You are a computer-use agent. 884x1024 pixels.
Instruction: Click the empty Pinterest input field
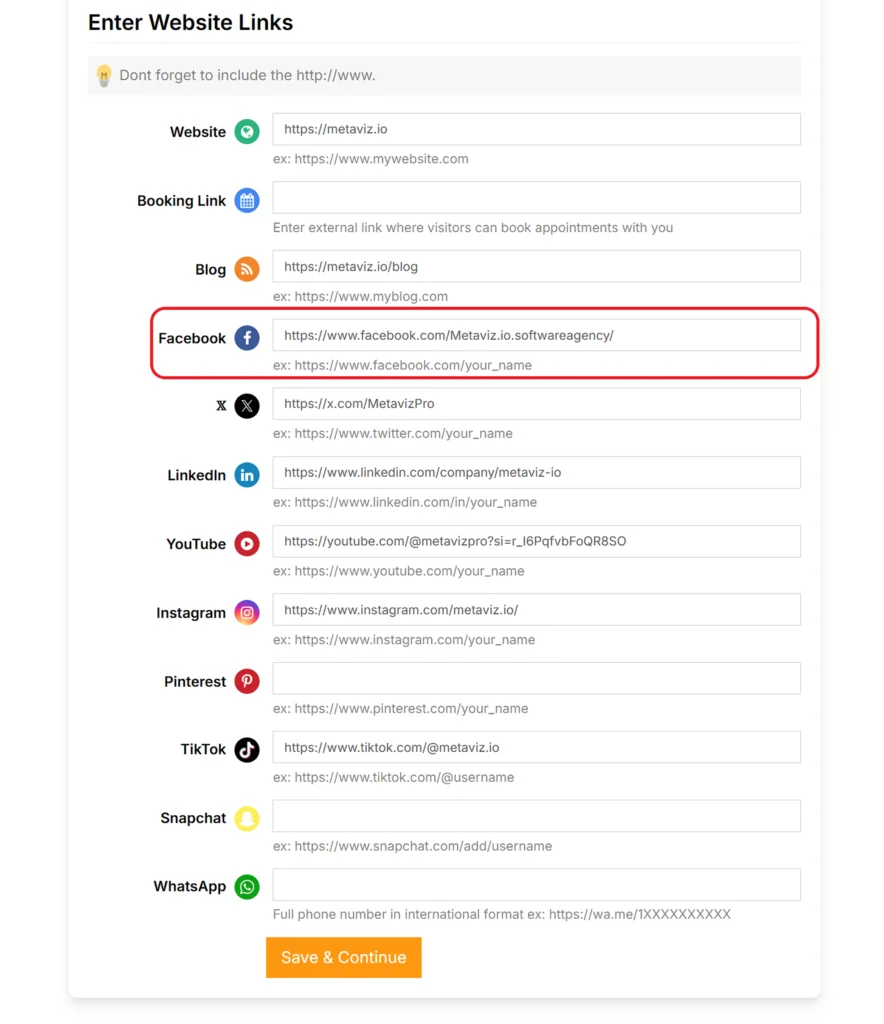pos(537,678)
